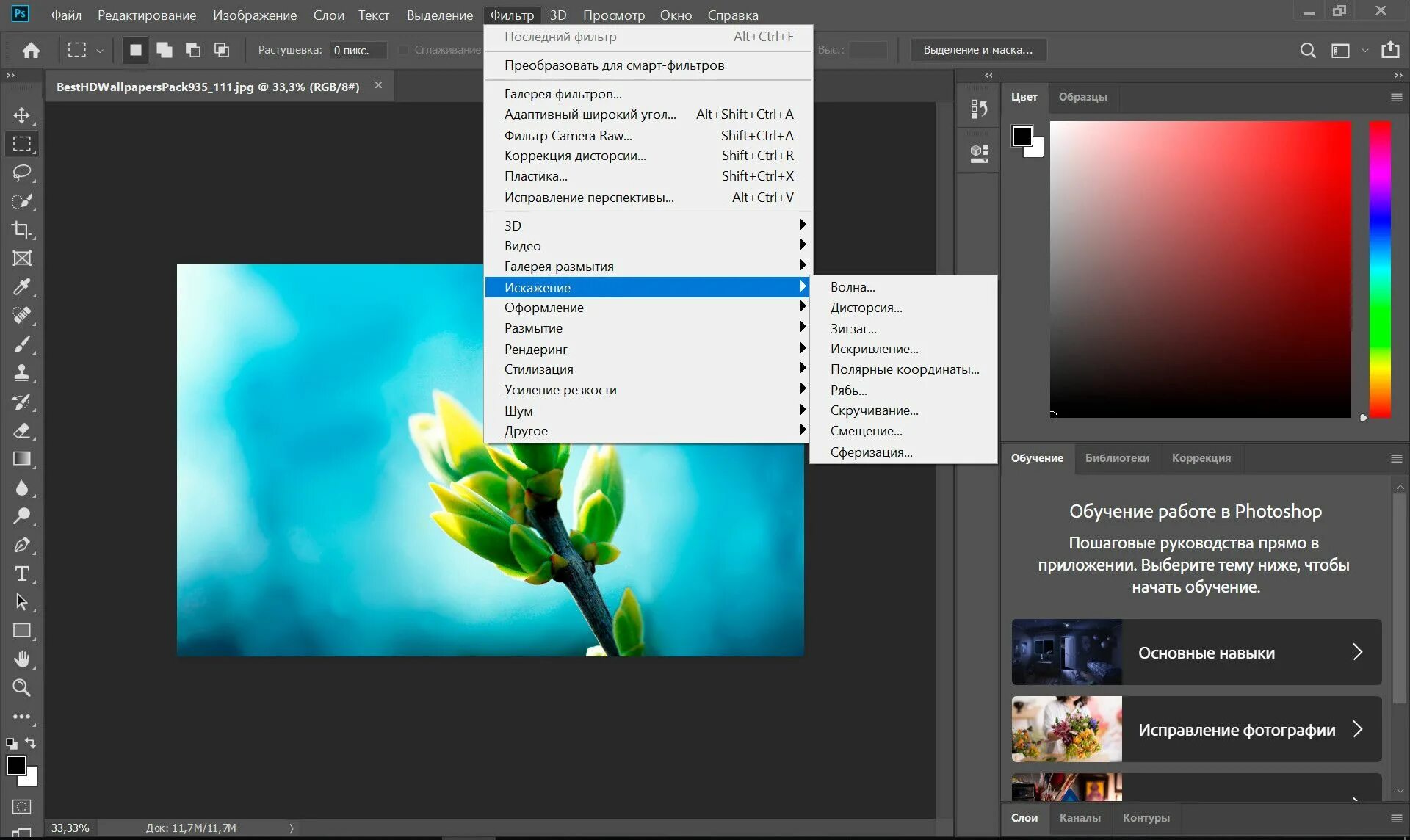The width and height of the screenshot is (1410, 840).
Task: Enable the Add to selection mode
Action: [164, 50]
